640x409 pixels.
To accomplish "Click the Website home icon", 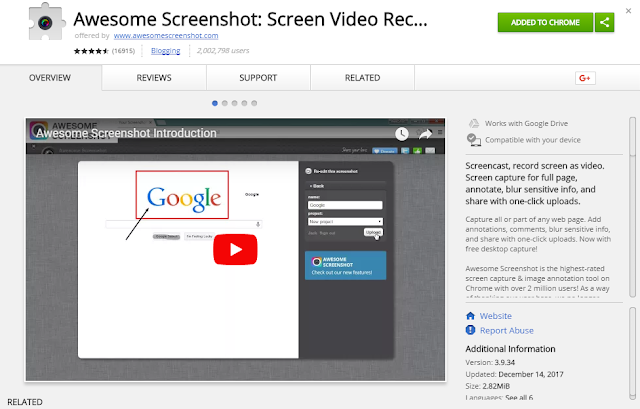I will coord(470,316).
